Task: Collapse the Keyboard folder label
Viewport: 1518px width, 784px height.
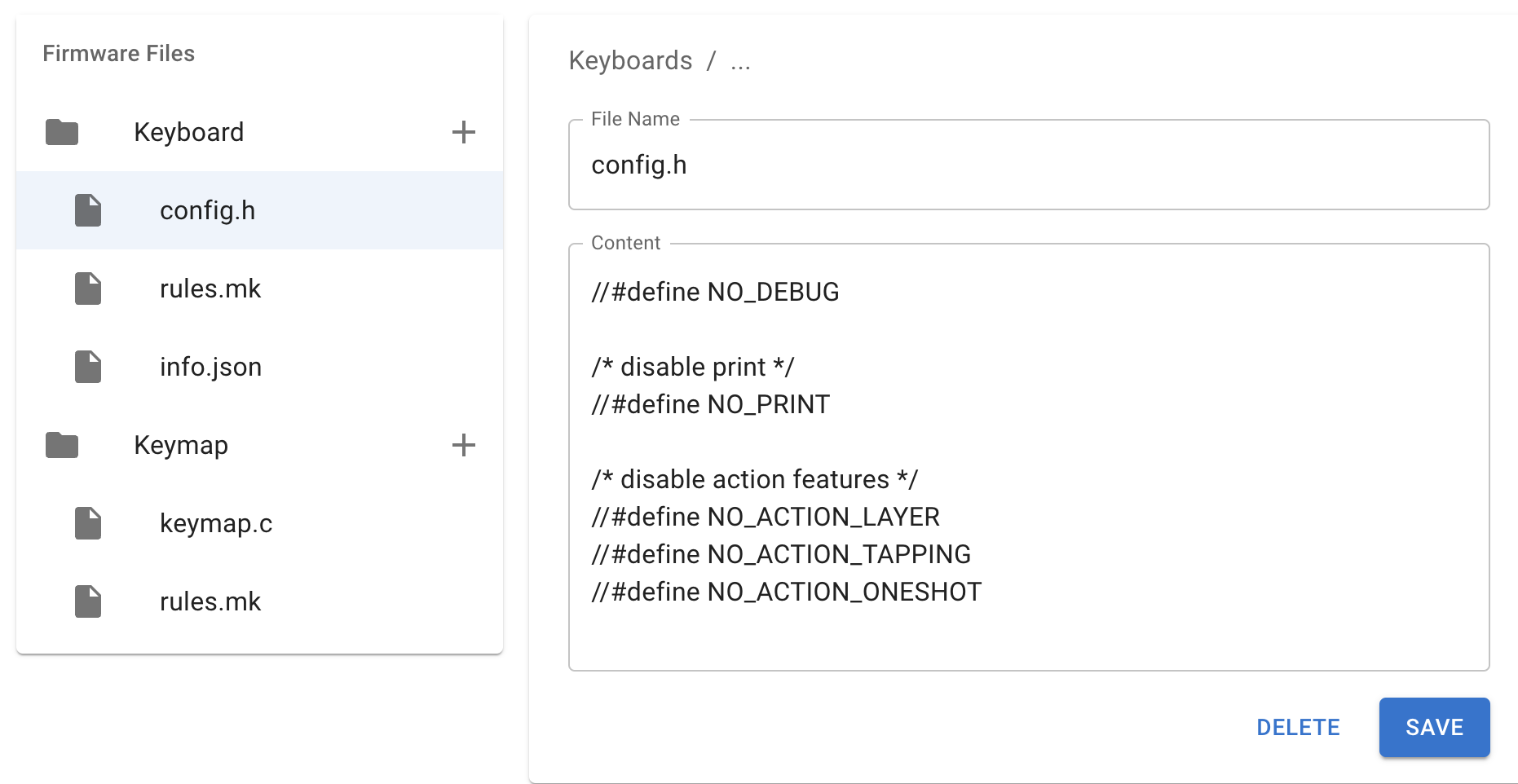Action: tap(188, 132)
